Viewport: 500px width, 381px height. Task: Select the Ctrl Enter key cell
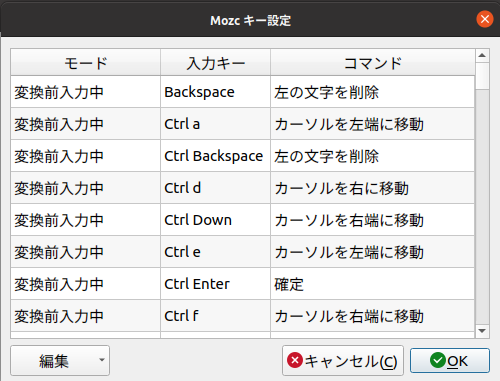coord(215,284)
